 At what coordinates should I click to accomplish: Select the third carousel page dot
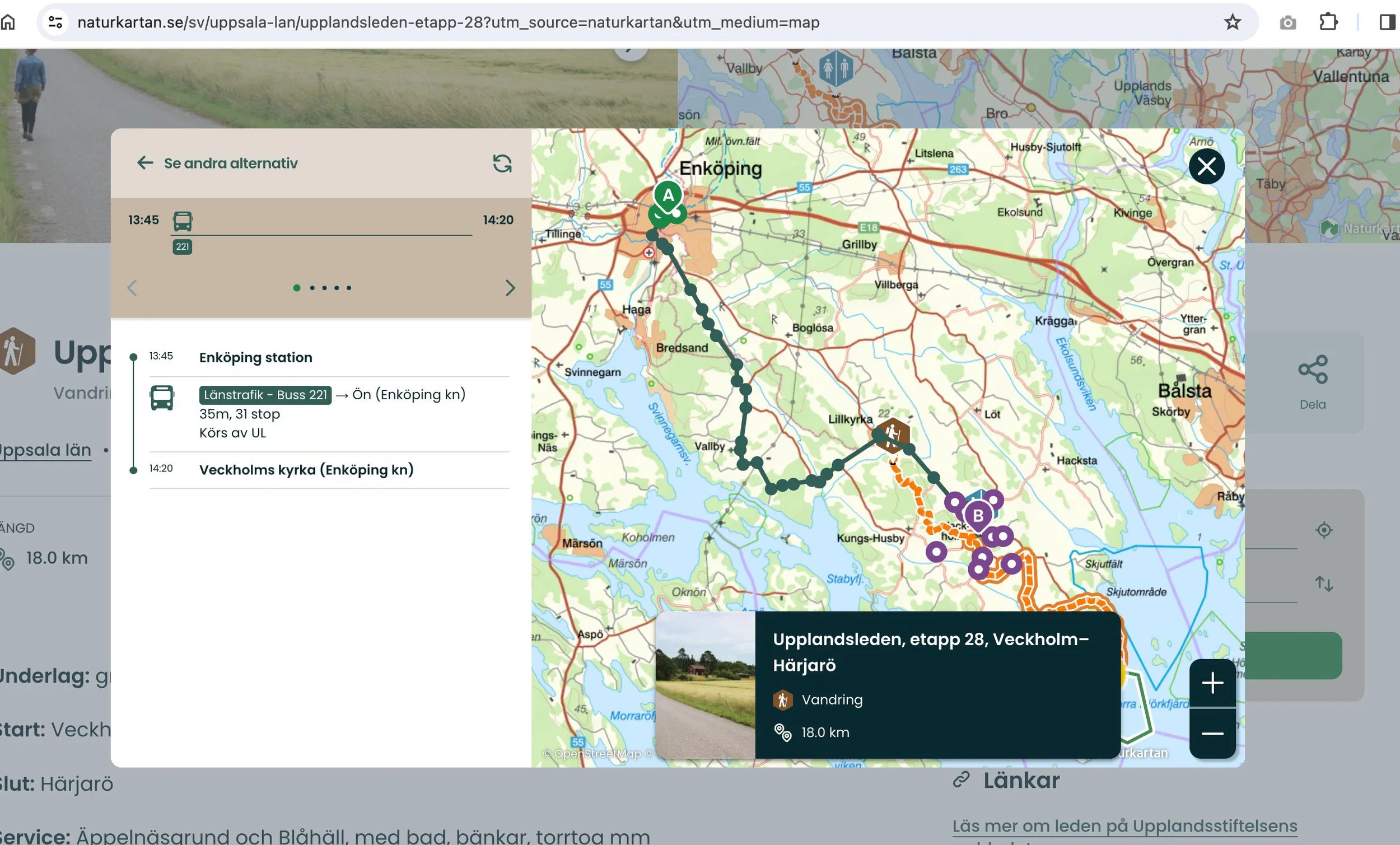pos(324,287)
